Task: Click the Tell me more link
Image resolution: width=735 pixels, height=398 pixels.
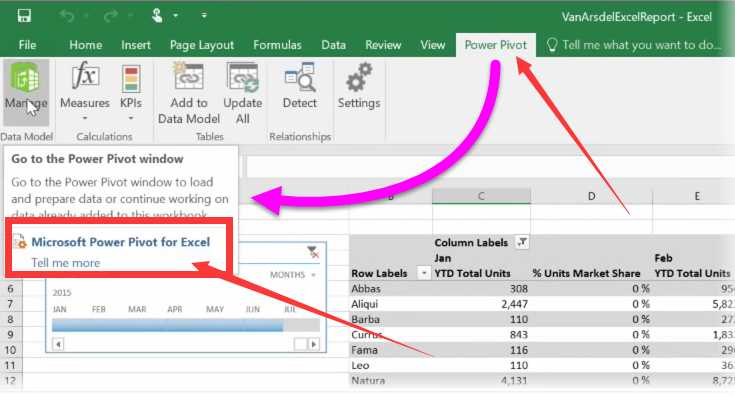Action: (x=66, y=263)
